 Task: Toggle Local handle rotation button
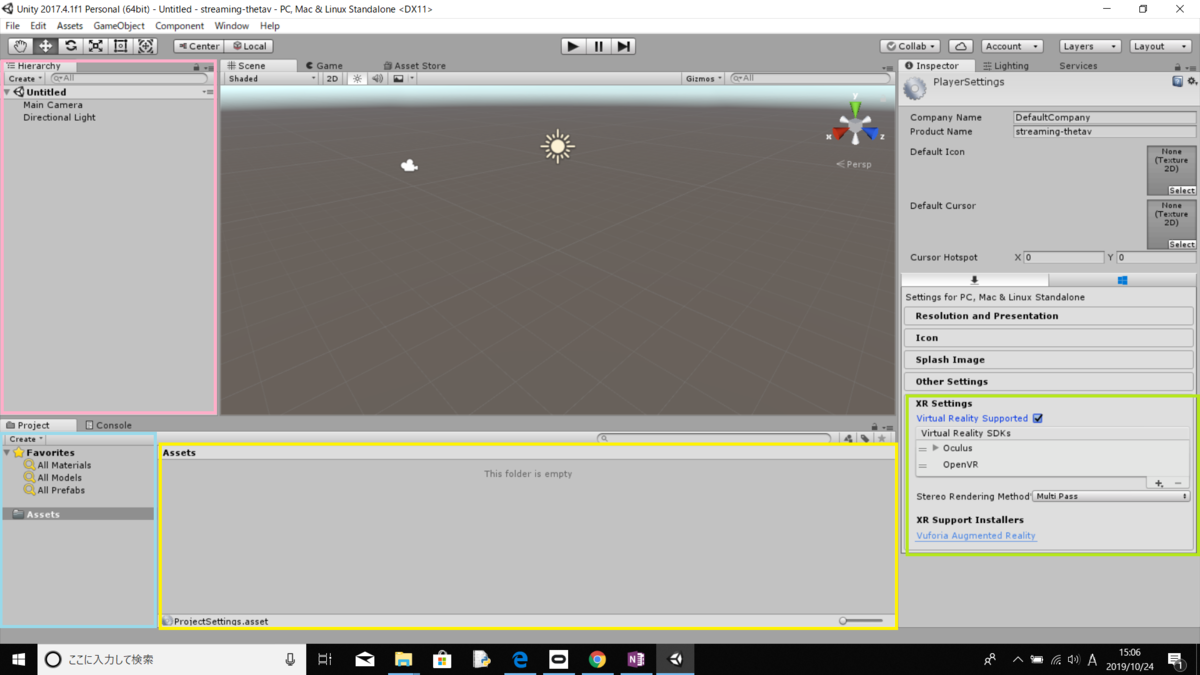coord(248,46)
